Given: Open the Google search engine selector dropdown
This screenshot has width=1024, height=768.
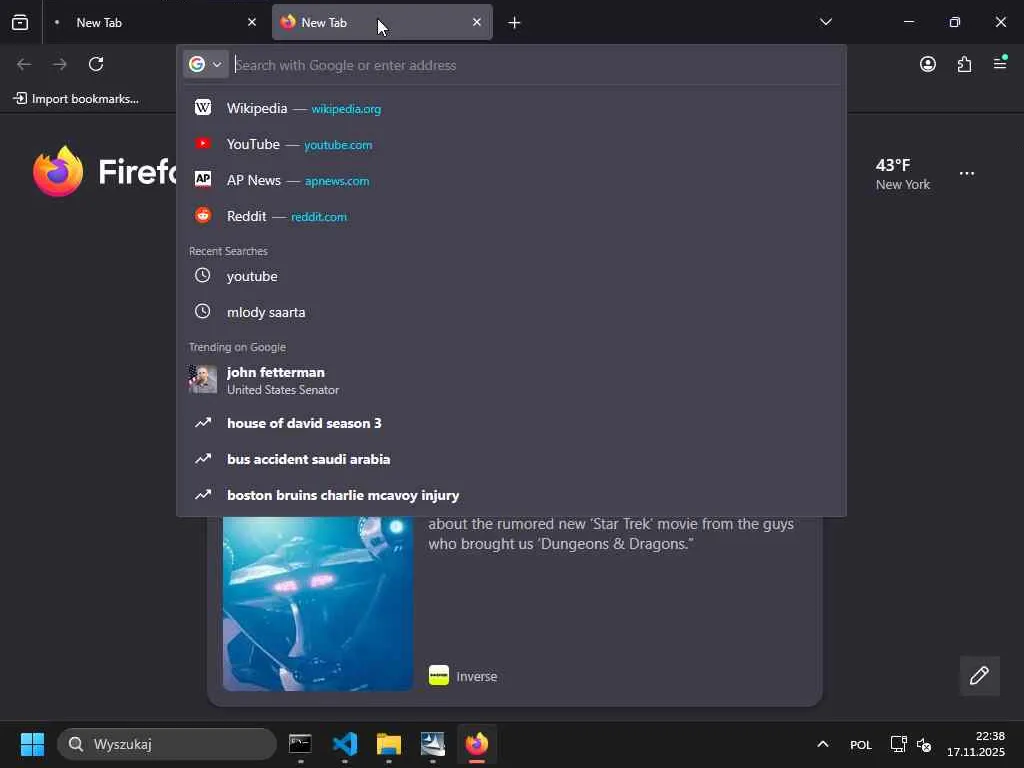Looking at the screenshot, I should coord(206,64).
